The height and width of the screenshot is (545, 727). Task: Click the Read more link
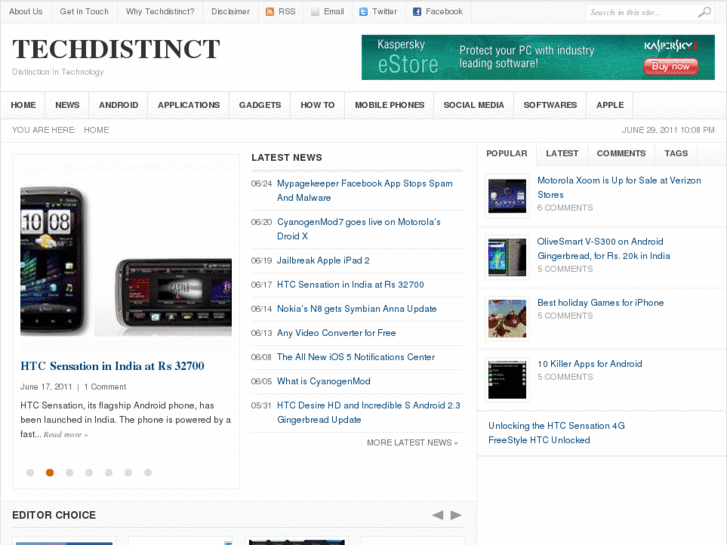point(65,435)
